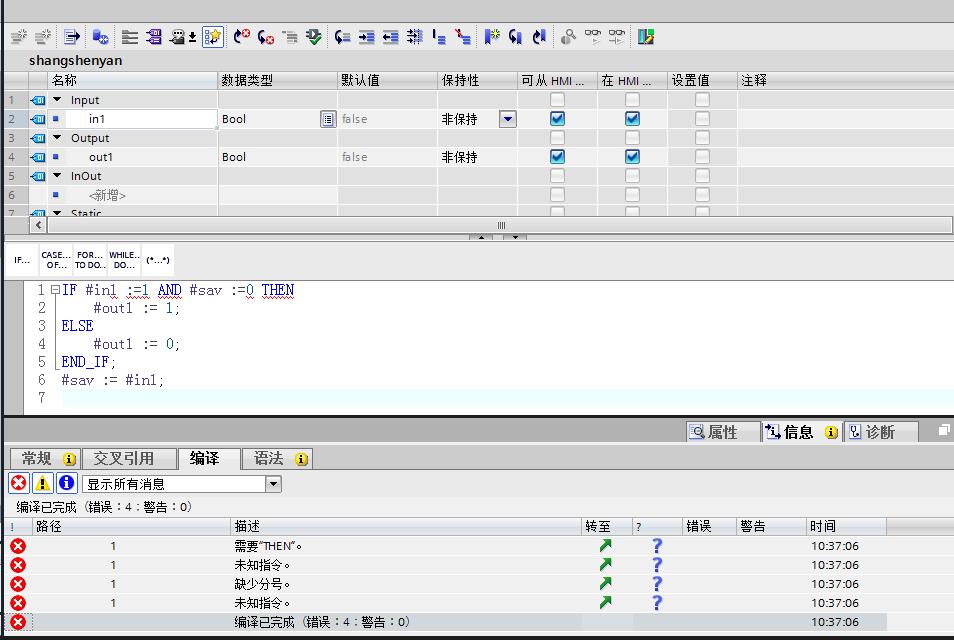Click the document-with-arrow toolbar icon

coord(72,37)
